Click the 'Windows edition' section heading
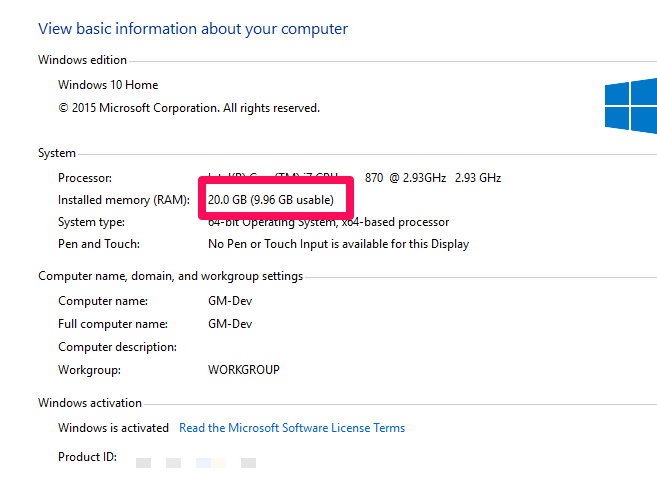657x489 pixels. pos(82,60)
